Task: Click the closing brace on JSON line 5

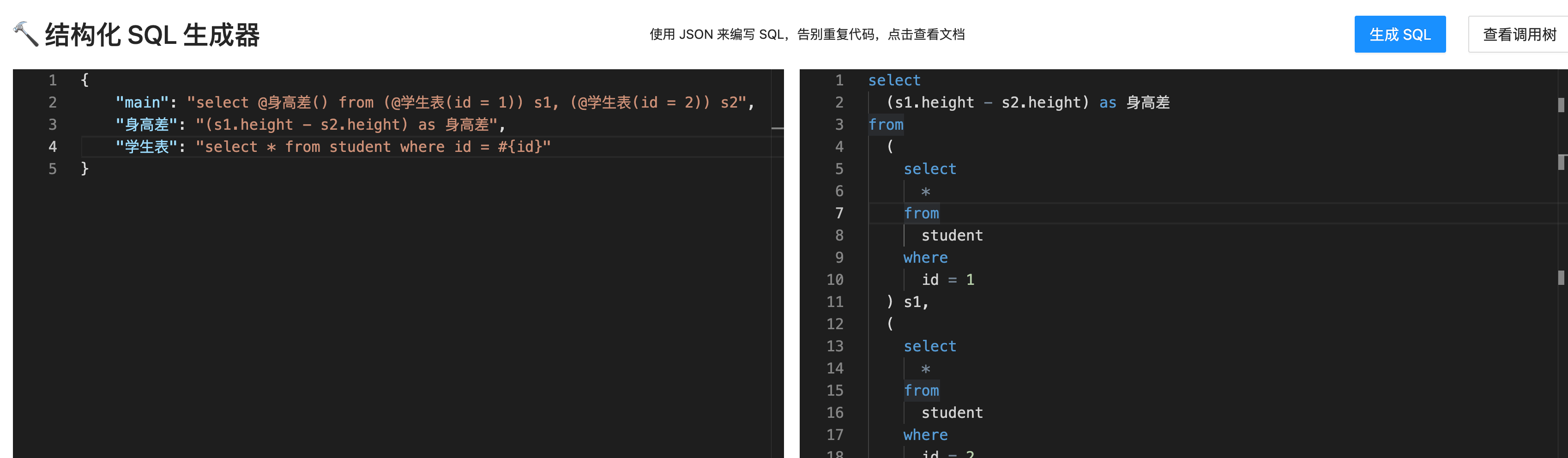Action: (x=85, y=169)
